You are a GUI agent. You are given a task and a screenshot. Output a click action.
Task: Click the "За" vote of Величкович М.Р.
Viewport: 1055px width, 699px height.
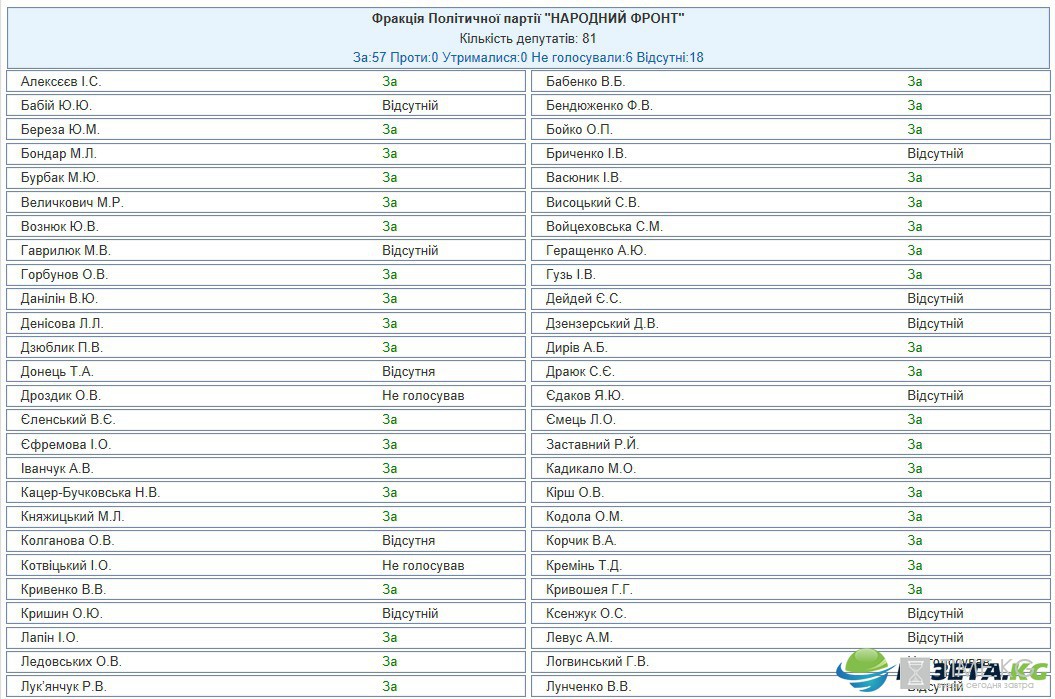(x=390, y=203)
